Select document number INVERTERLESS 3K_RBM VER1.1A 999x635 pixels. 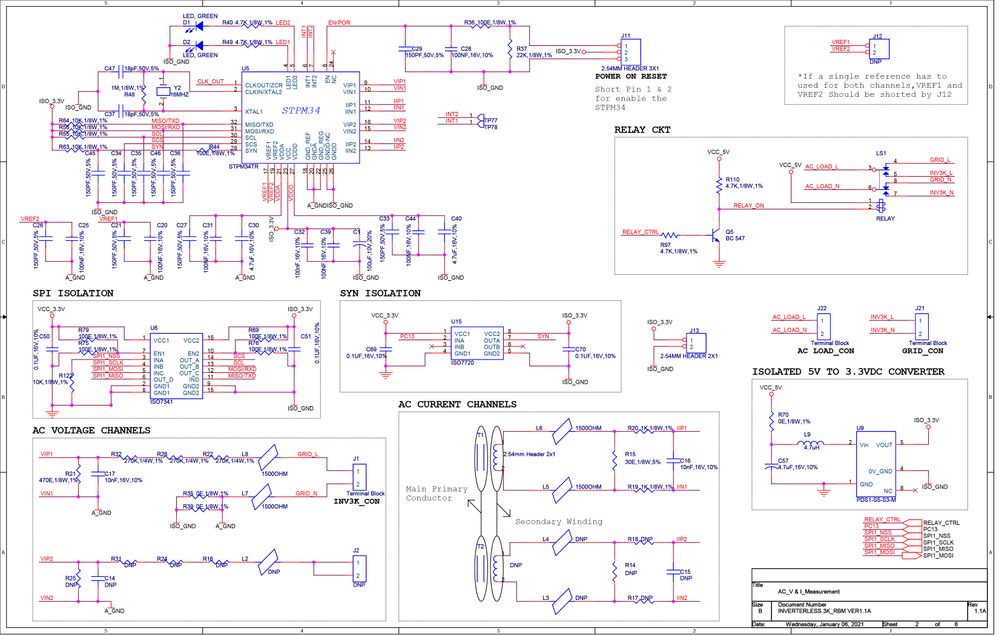point(824,611)
